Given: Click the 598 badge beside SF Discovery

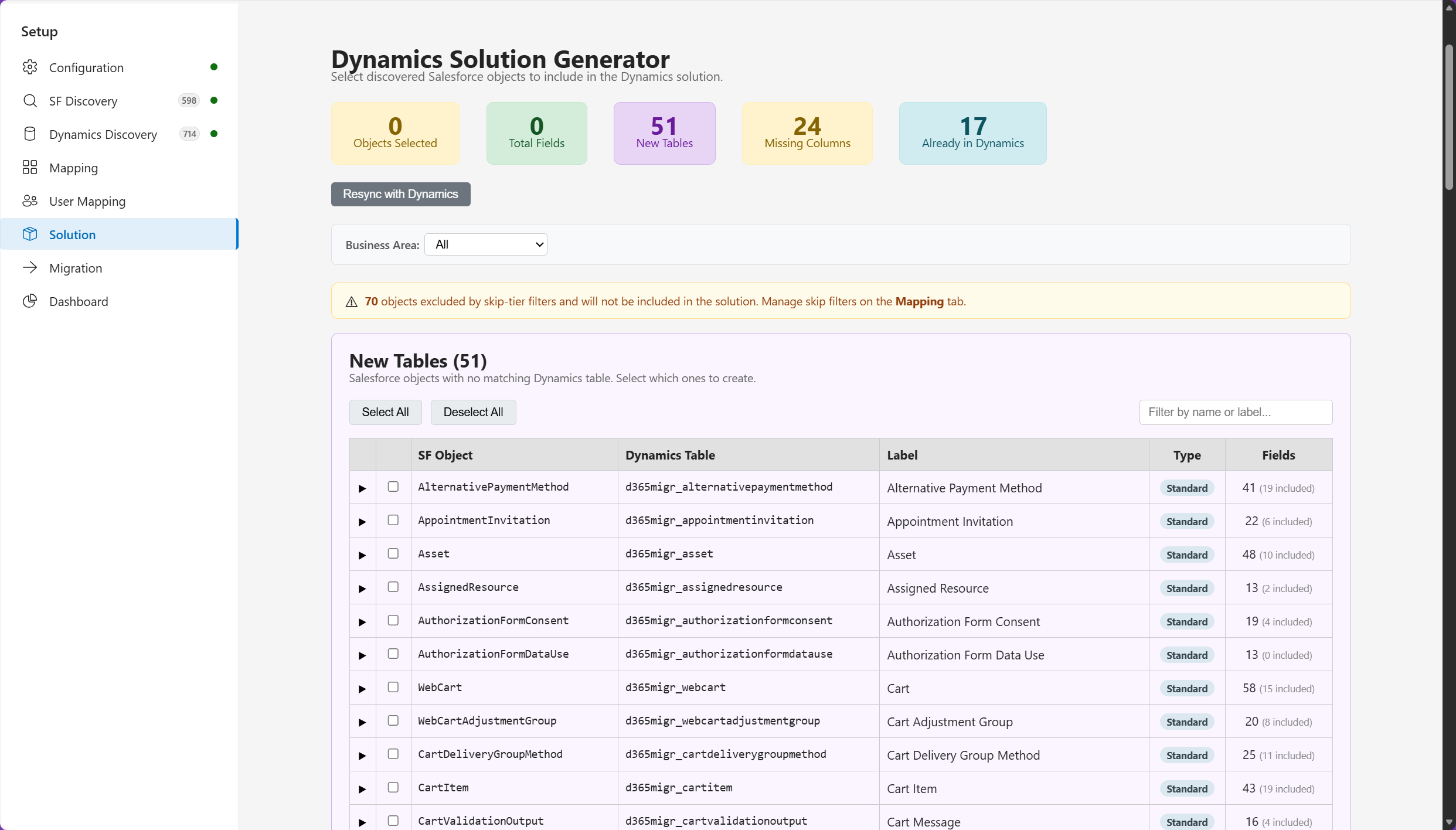Looking at the screenshot, I should 189,101.
